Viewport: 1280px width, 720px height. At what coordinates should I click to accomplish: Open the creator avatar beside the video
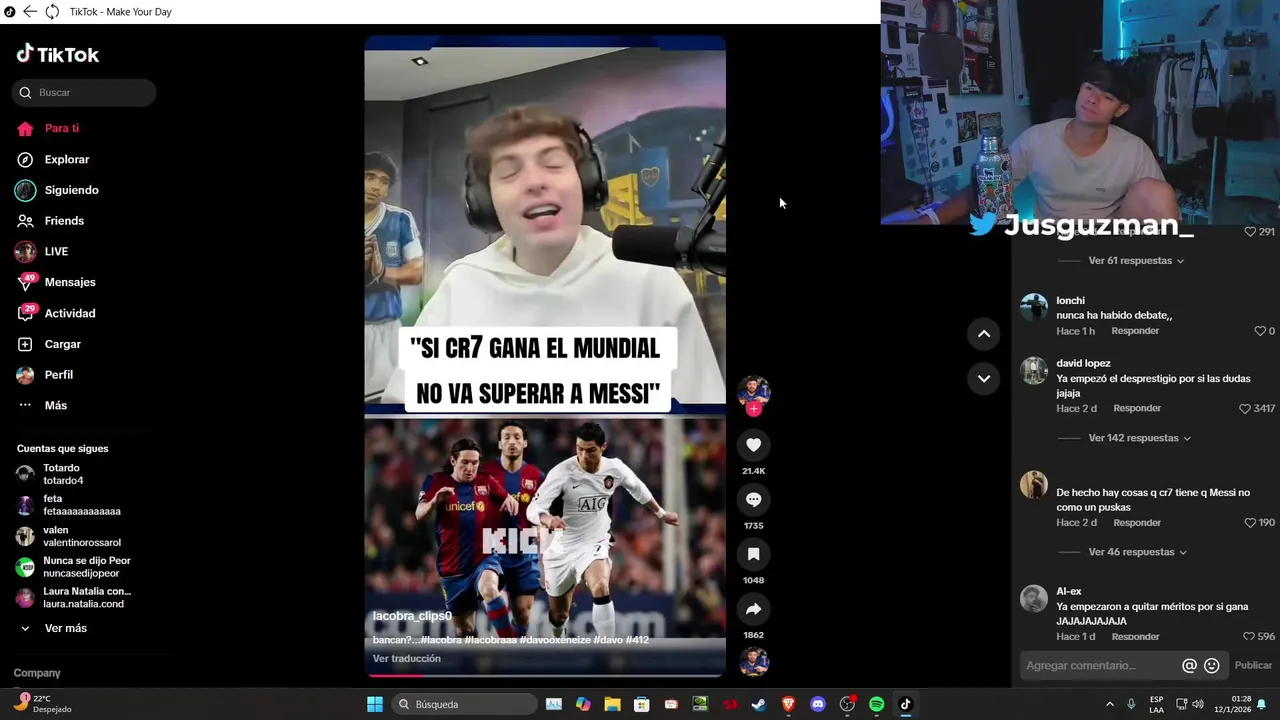tap(754, 391)
